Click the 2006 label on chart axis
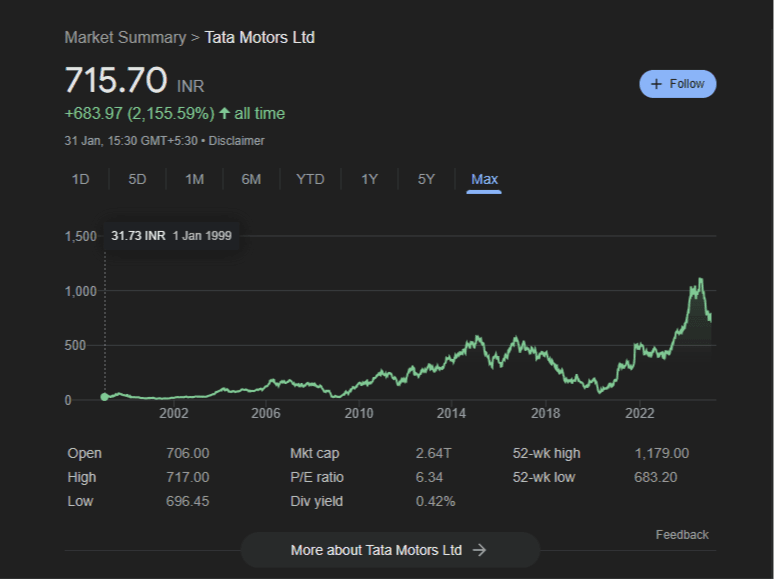Image resolution: width=774 pixels, height=579 pixels. click(x=266, y=413)
